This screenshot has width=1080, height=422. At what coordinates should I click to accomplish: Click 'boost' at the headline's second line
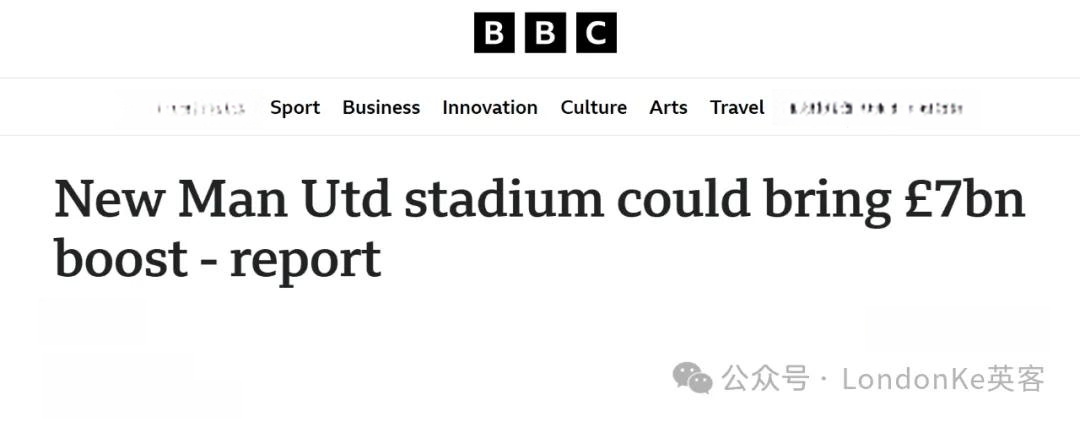(x=121, y=259)
